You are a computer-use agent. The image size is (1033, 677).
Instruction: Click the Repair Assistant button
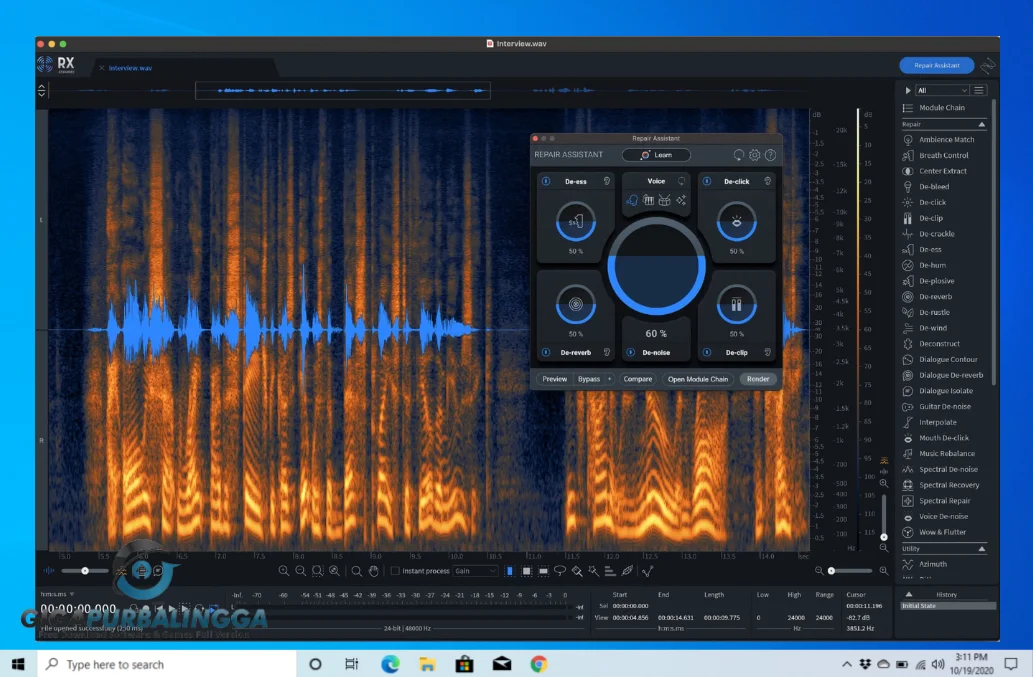coord(937,65)
